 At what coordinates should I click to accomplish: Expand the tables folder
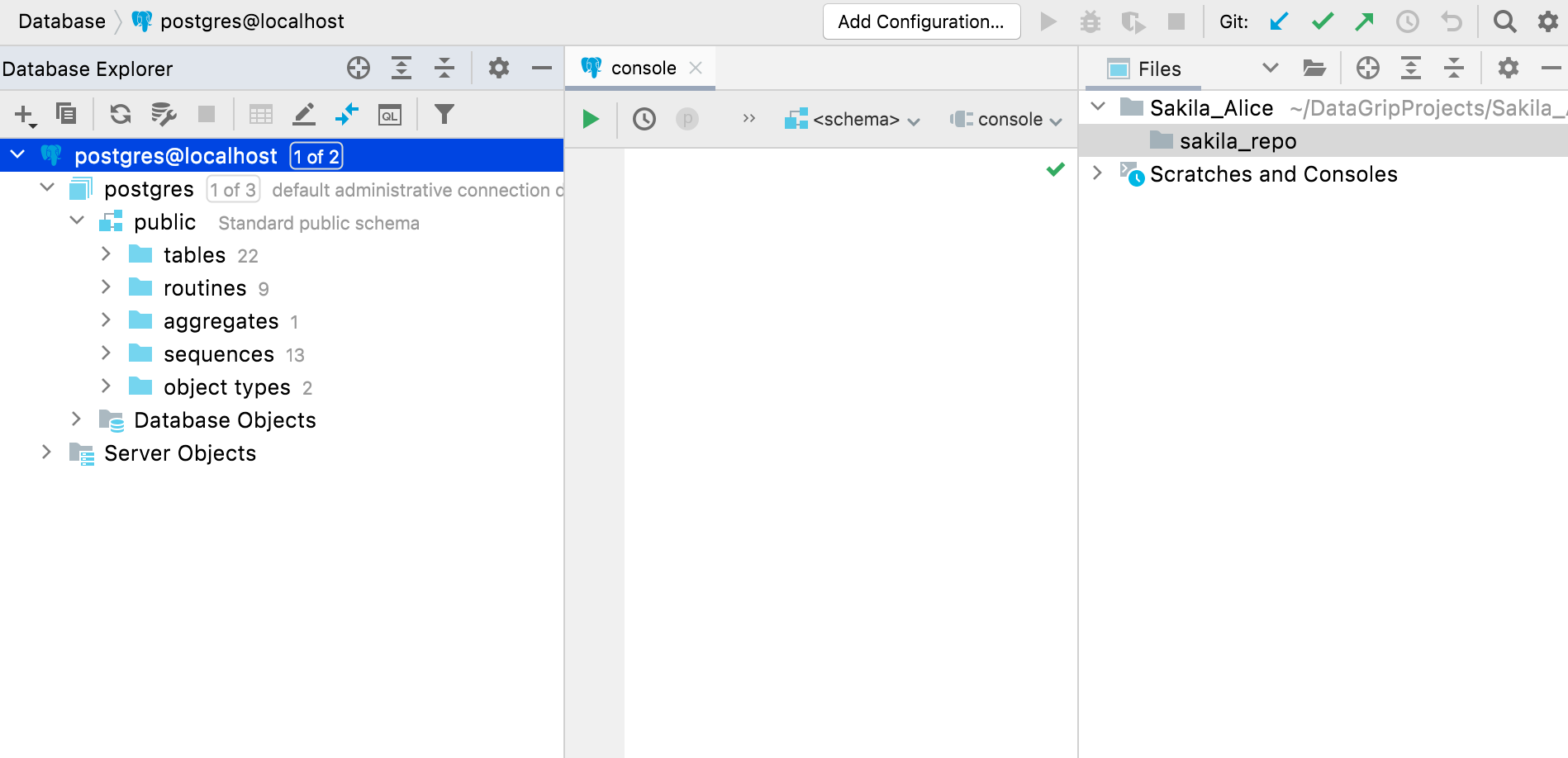pyautogui.click(x=106, y=254)
